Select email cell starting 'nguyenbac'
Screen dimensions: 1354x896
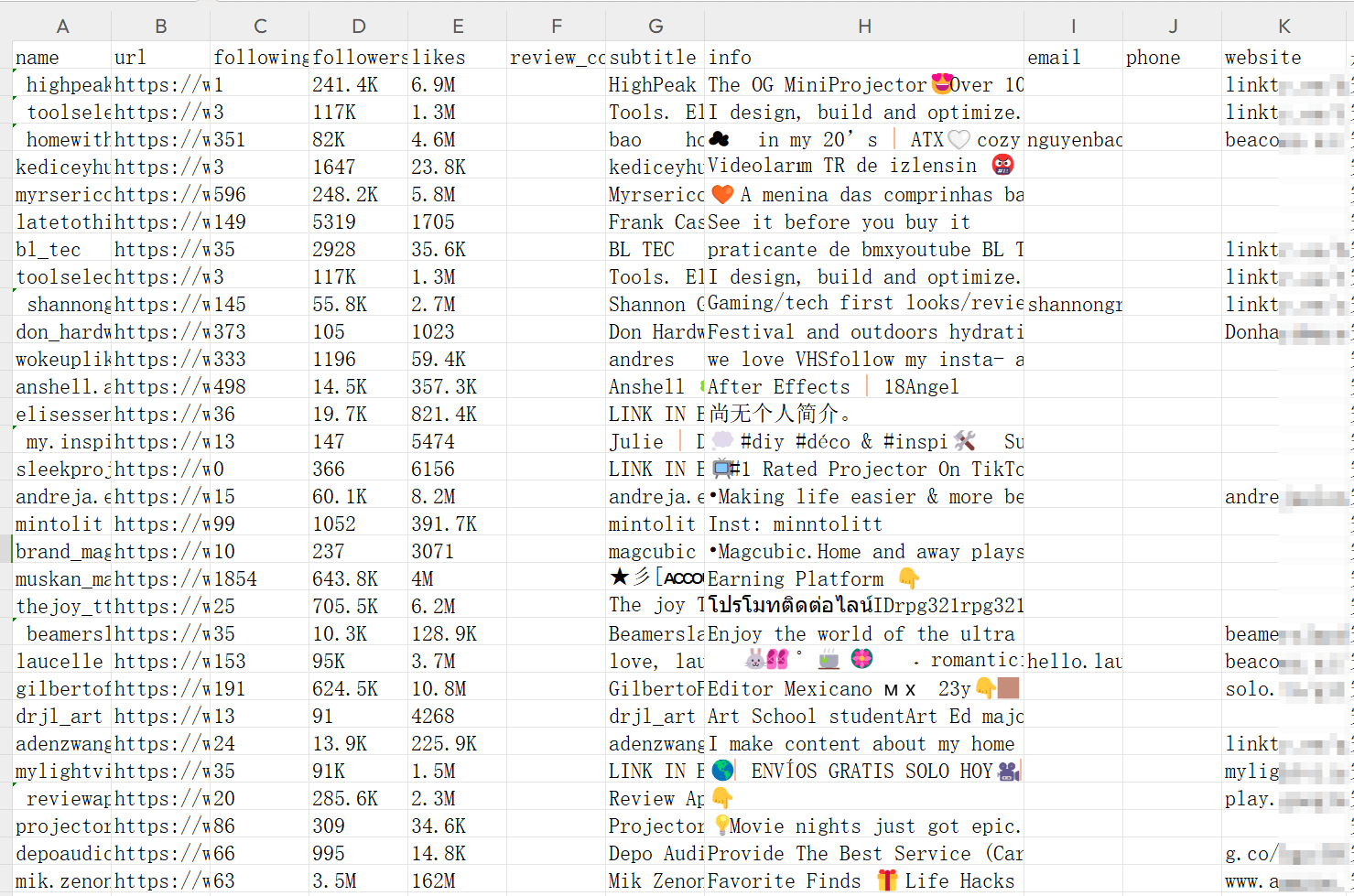point(1074,139)
